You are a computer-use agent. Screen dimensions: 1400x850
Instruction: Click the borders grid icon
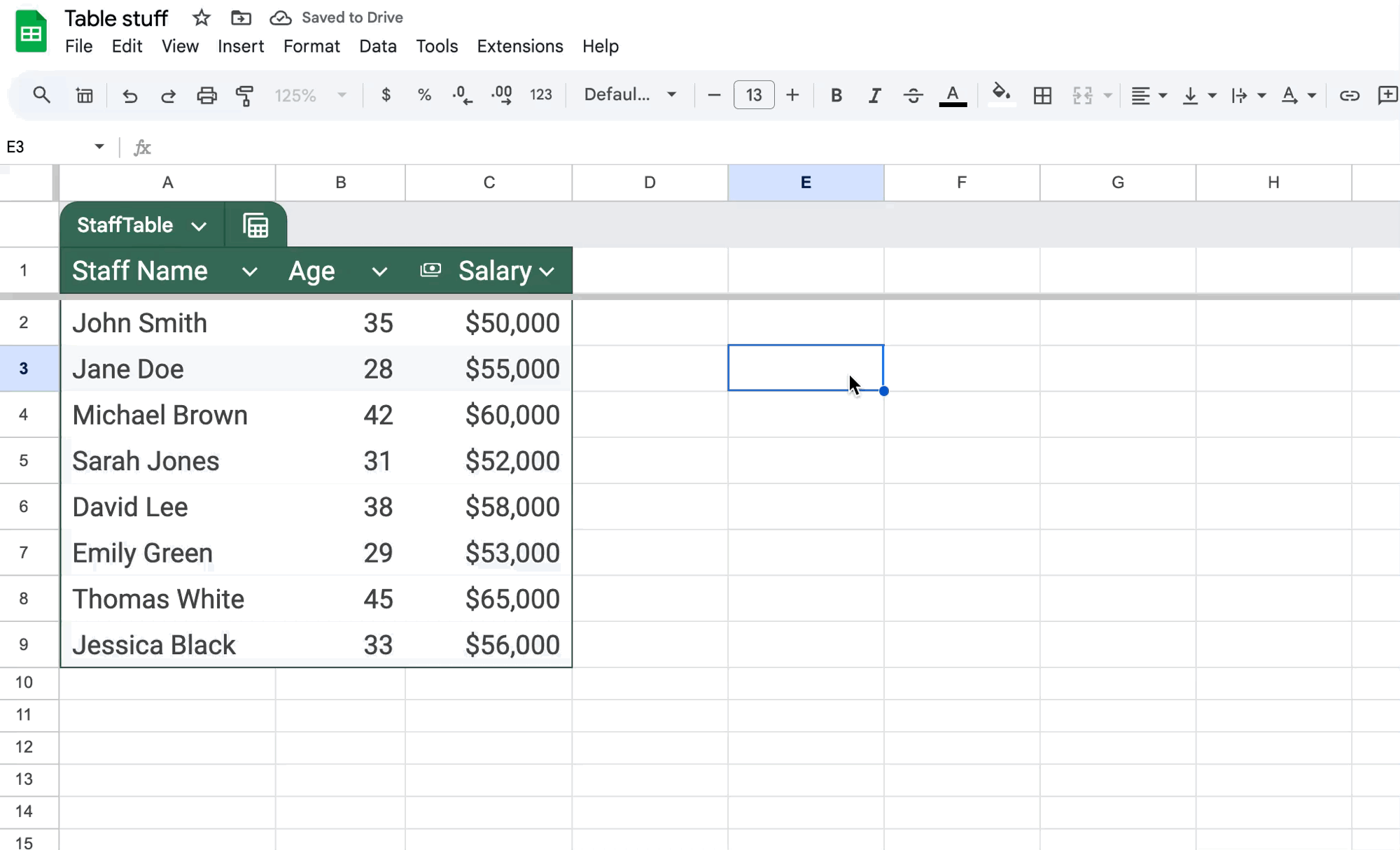coord(1042,95)
